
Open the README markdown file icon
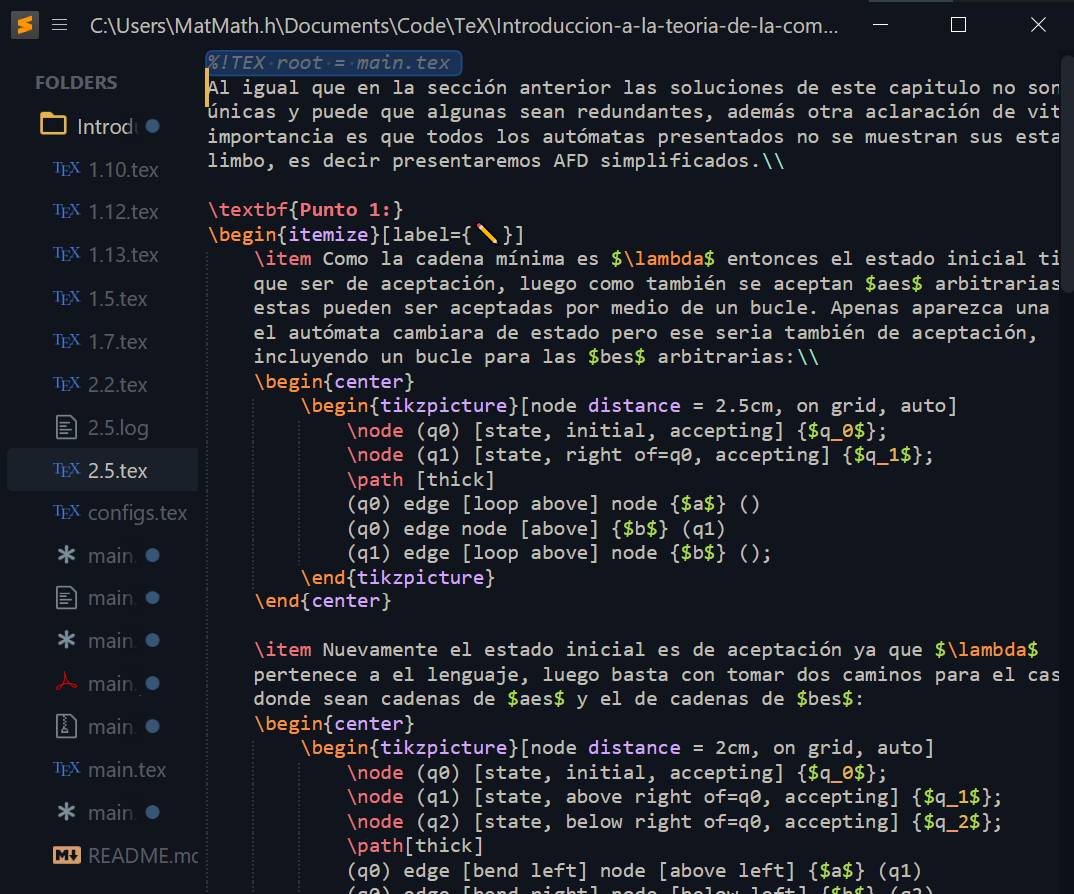pos(66,855)
